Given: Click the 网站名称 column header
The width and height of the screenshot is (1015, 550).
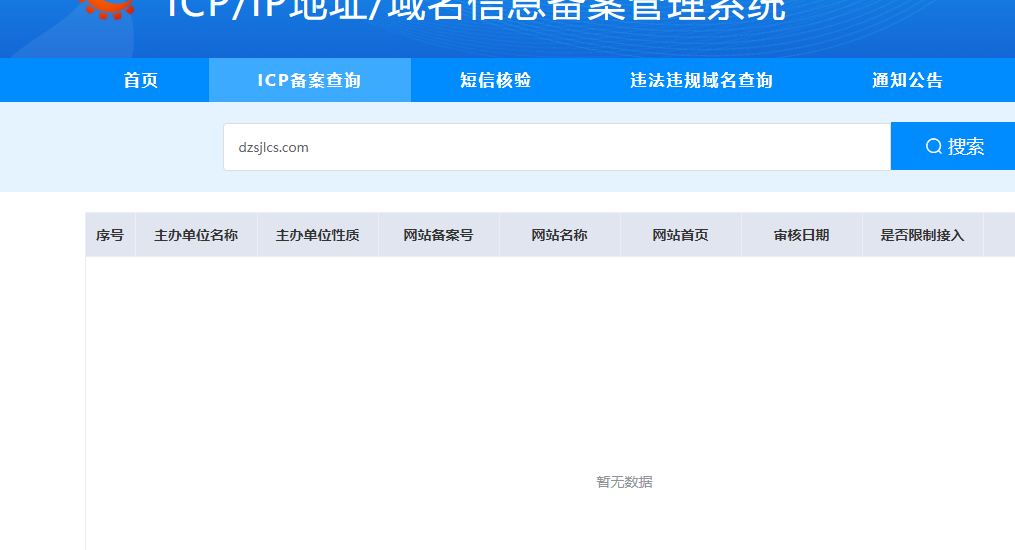Looking at the screenshot, I should tap(559, 236).
